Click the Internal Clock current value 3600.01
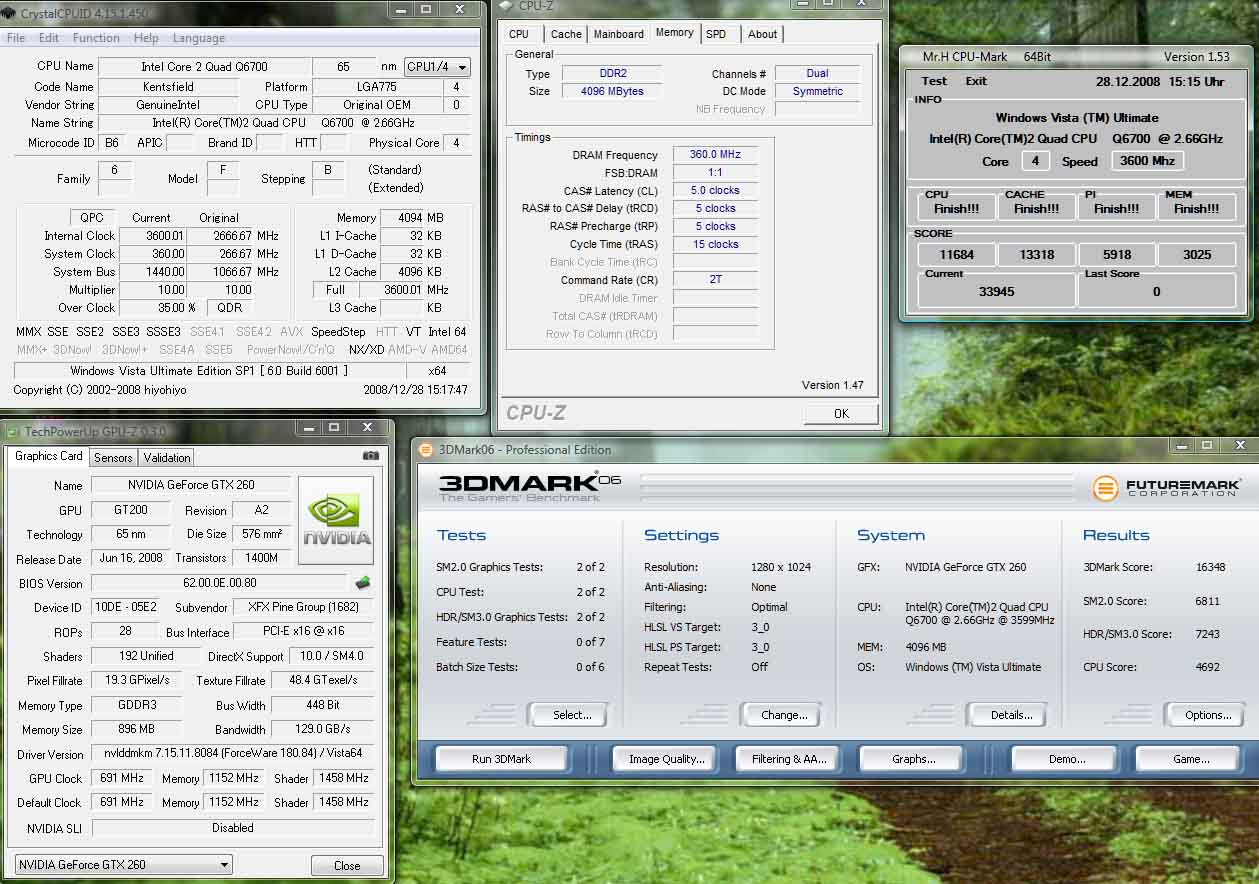This screenshot has height=884, width=1259. [x=152, y=236]
